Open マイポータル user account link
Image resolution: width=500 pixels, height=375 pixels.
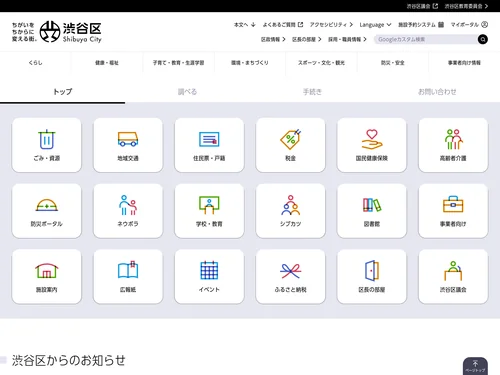pyautogui.click(x=469, y=25)
